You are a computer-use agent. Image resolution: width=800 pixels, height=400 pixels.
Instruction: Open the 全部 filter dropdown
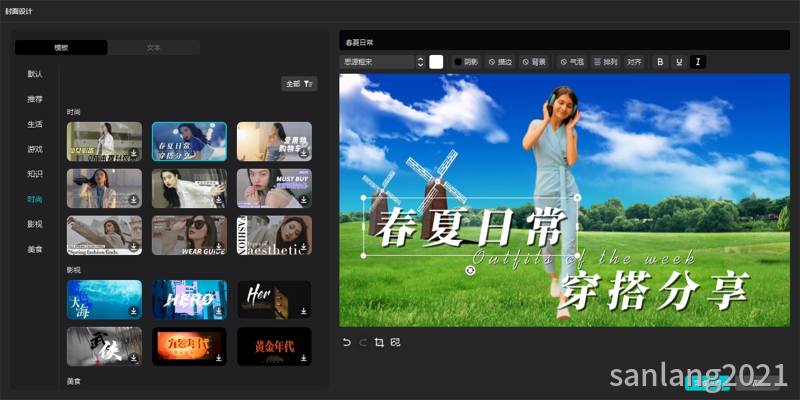coord(299,84)
